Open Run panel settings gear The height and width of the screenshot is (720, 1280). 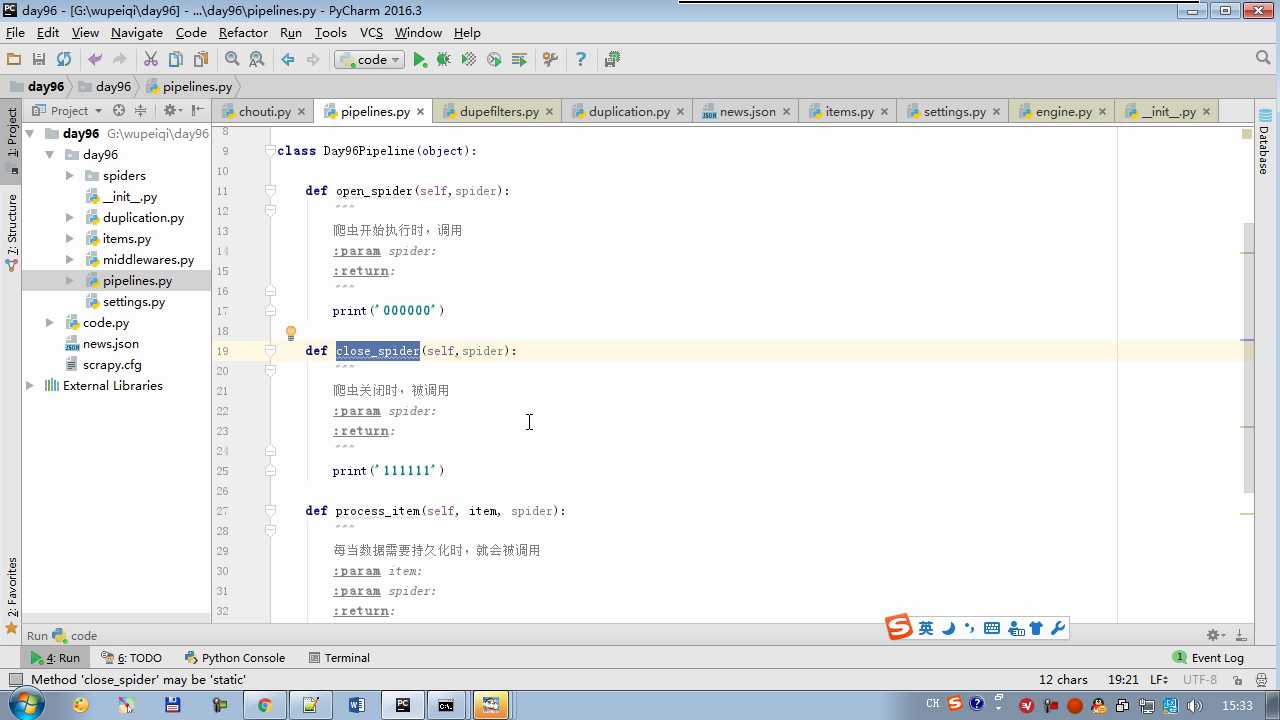[1215, 635]
